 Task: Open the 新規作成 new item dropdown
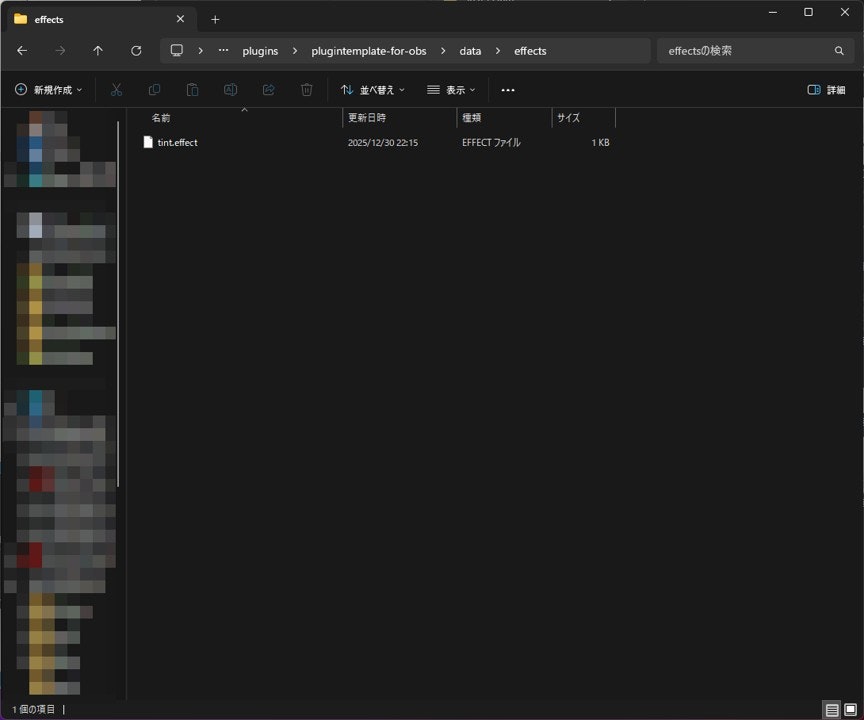pyautogui.click(x=48, y=90)
